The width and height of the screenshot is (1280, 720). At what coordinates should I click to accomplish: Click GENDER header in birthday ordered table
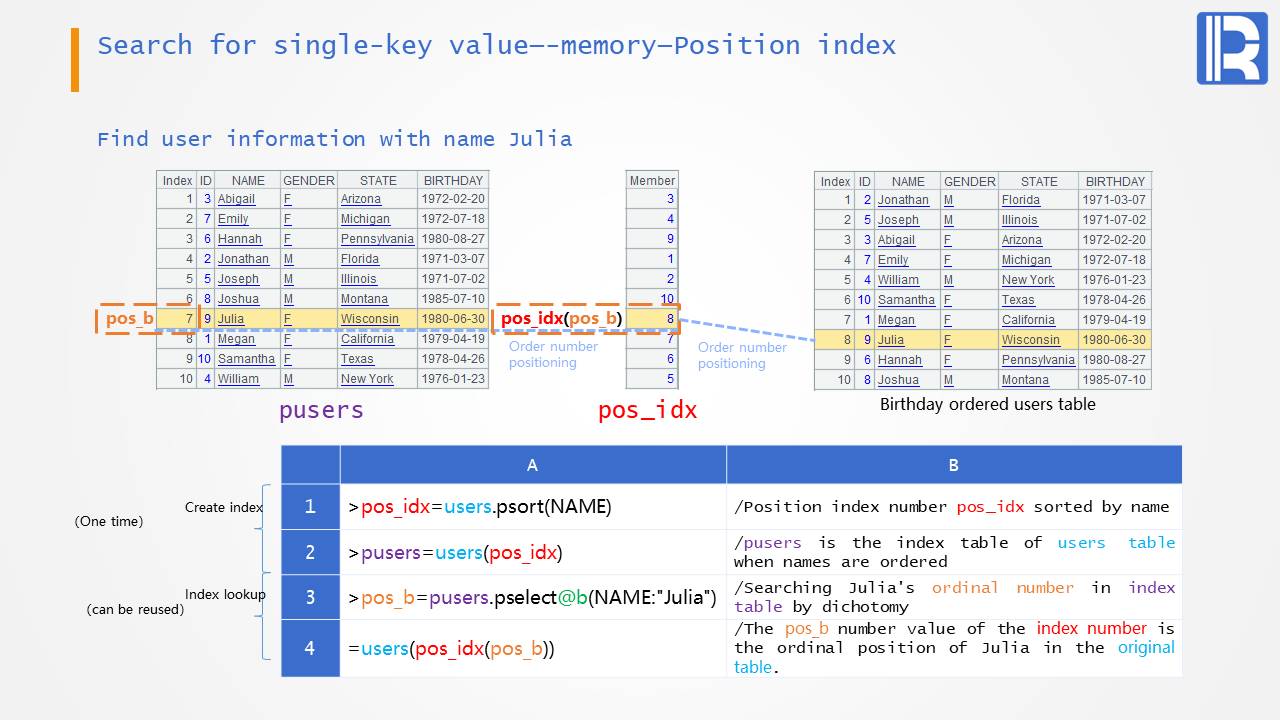[969, 181]
